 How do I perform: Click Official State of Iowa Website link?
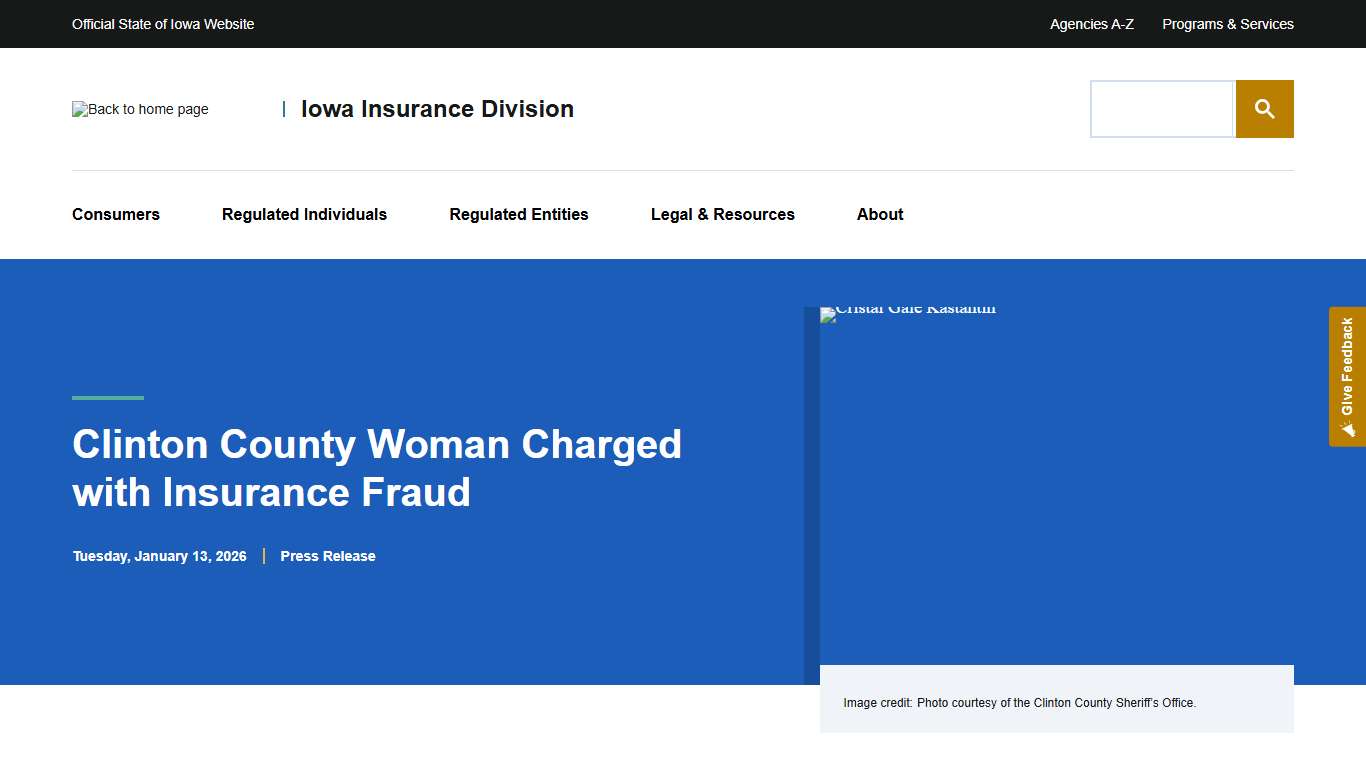pos(163,23)
